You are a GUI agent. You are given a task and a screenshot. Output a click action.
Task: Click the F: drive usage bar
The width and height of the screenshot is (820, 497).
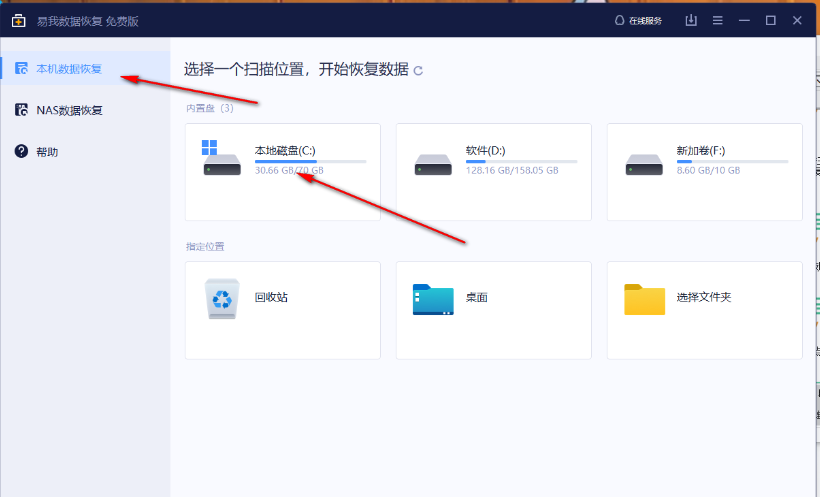point(732,162)
